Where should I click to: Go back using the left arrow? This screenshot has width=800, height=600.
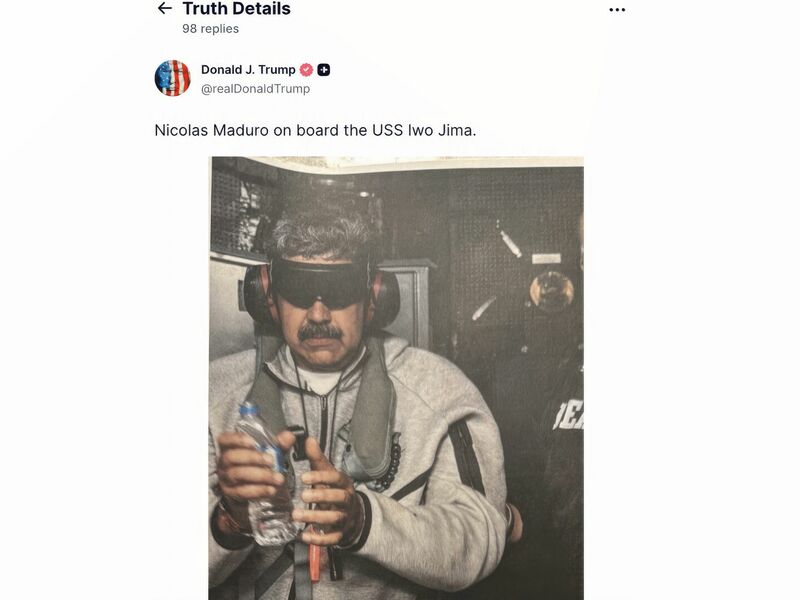coord(165,9)
